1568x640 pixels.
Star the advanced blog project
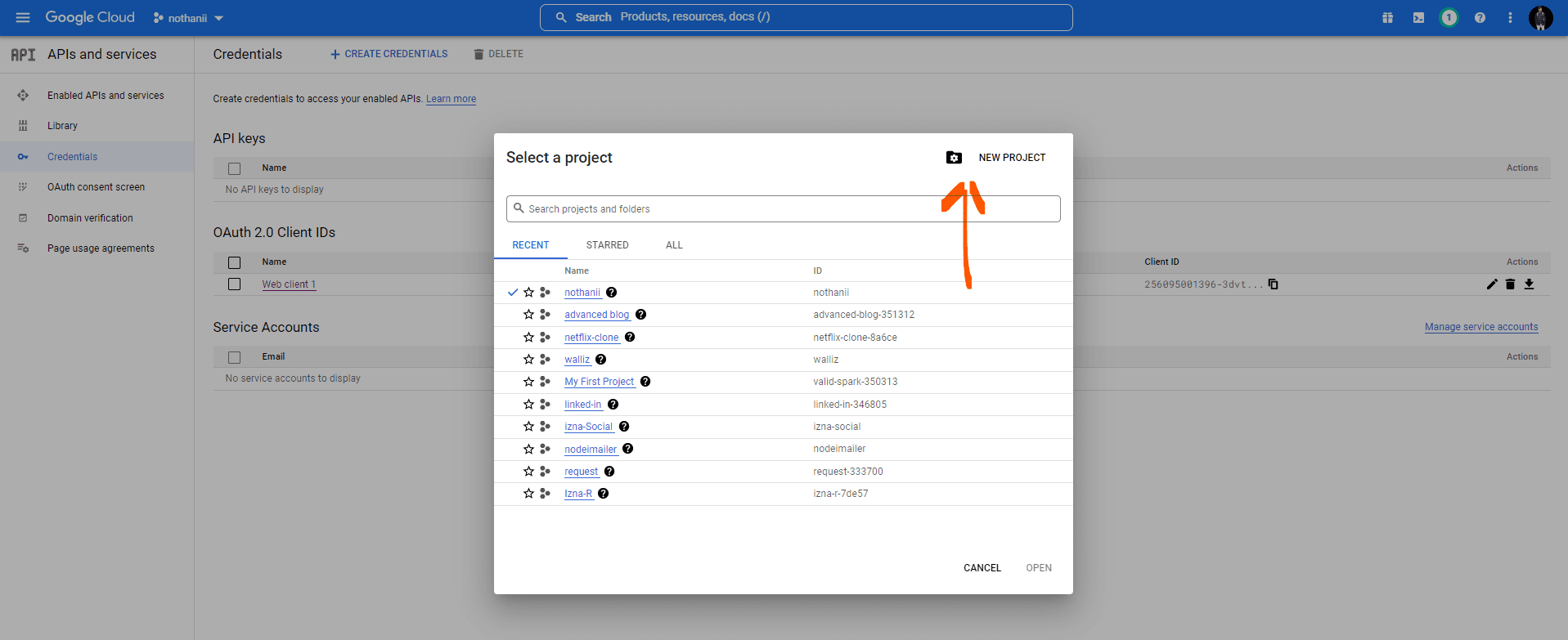528,314
